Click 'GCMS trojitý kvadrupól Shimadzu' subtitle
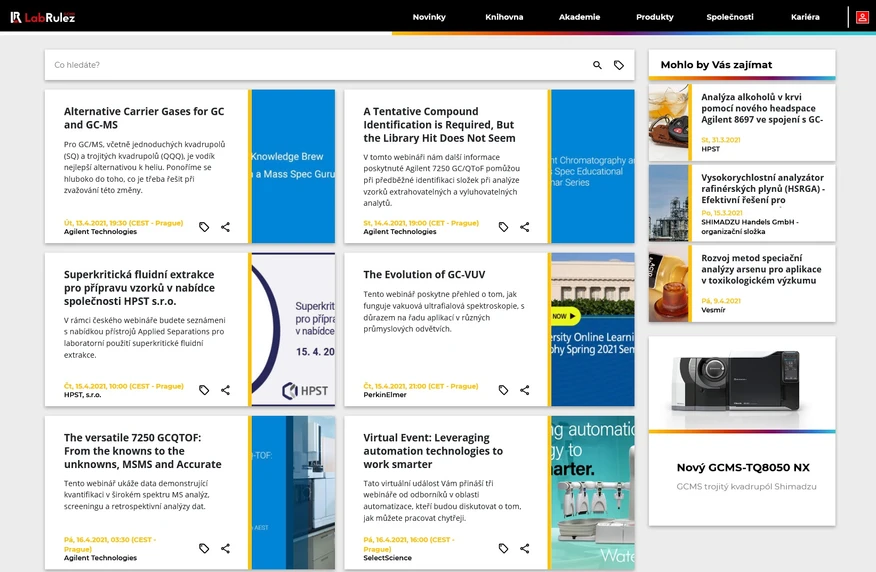Viewport: 876px width, 572px height. [x=746, y=487]
